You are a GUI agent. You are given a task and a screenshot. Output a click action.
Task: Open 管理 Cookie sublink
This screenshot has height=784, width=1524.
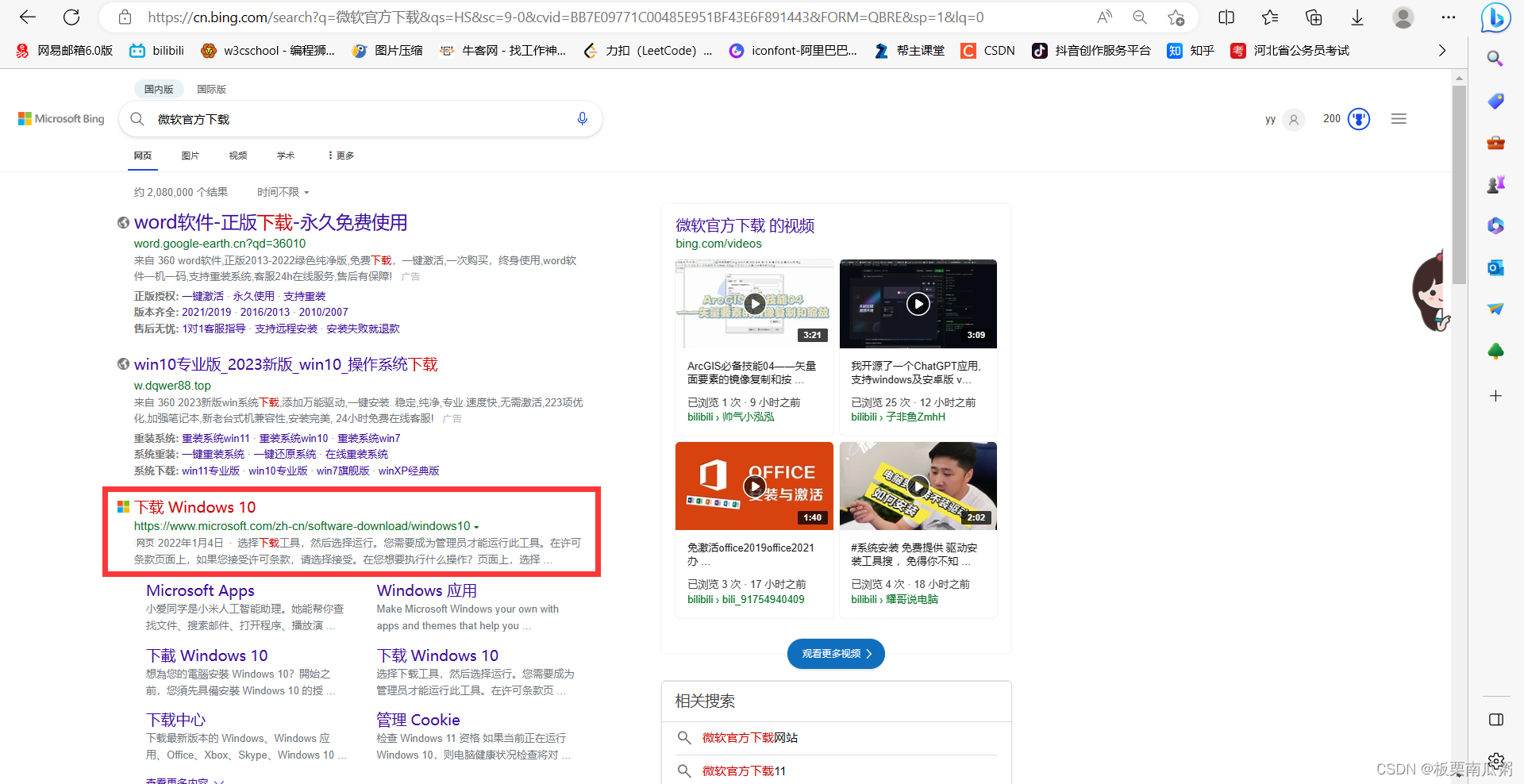(418, 720)
